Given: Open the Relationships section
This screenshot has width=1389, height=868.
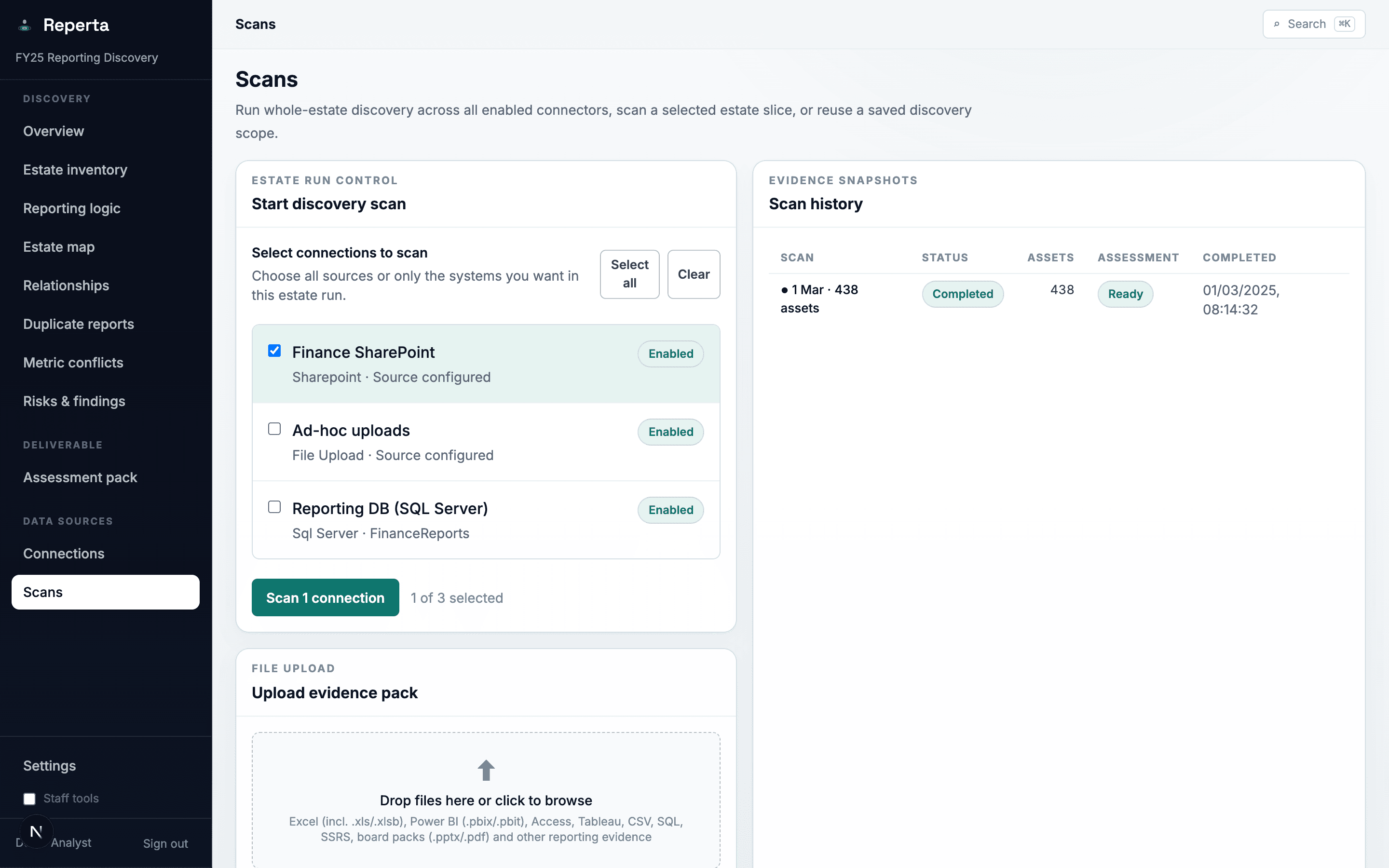Looking at the screenshot, I should click(106, 285).
